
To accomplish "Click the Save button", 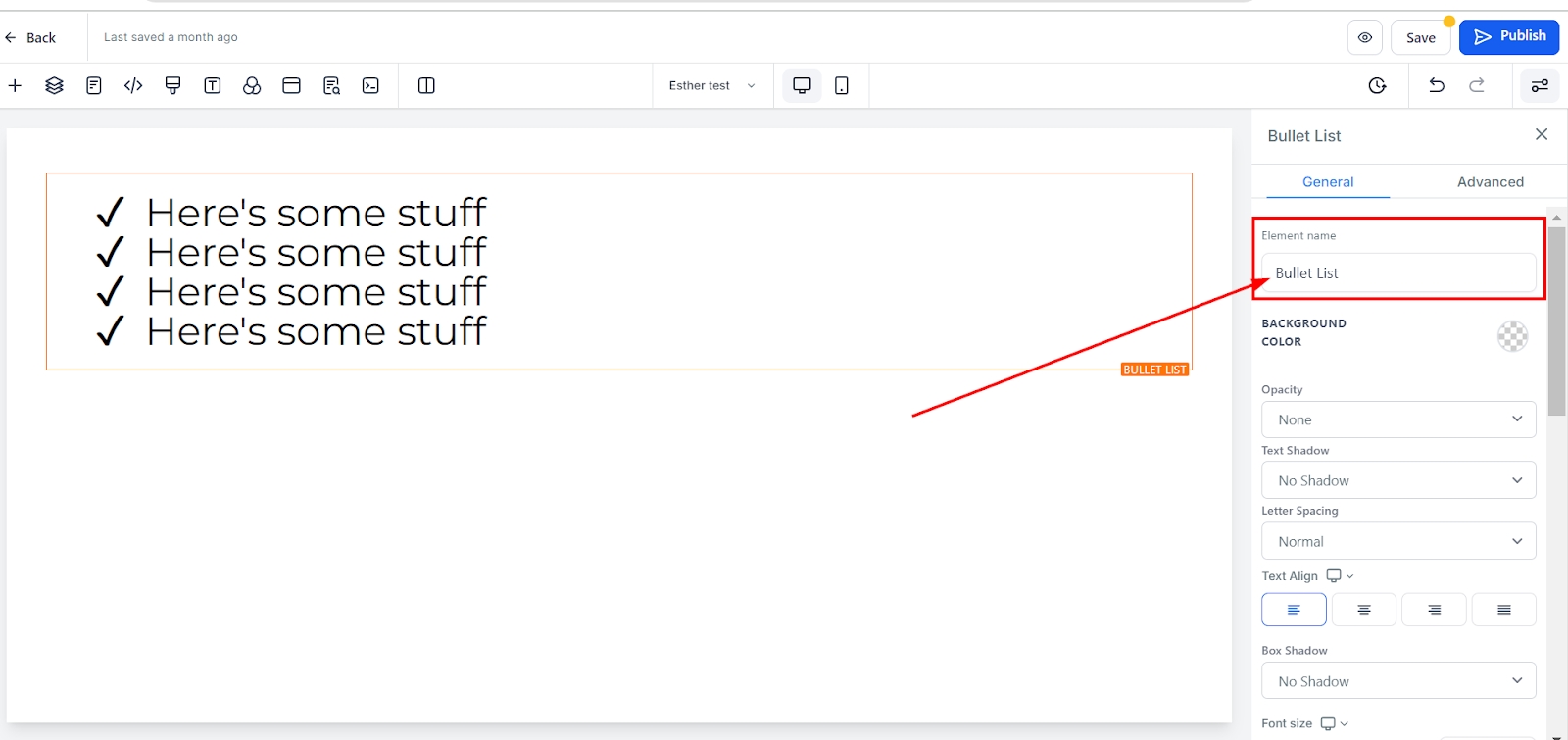I will click(x=1420, y=38).
